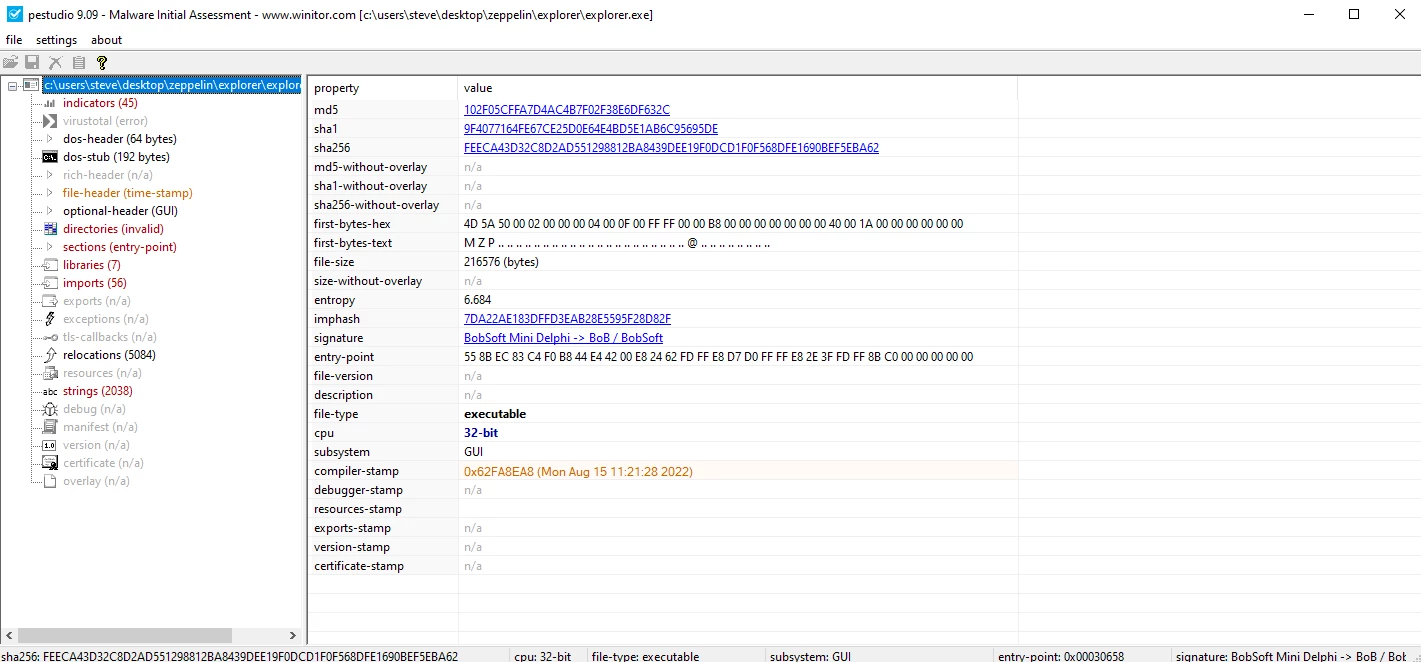Click the root file node icon
The image size is (1421, 662).
[31, 85]
